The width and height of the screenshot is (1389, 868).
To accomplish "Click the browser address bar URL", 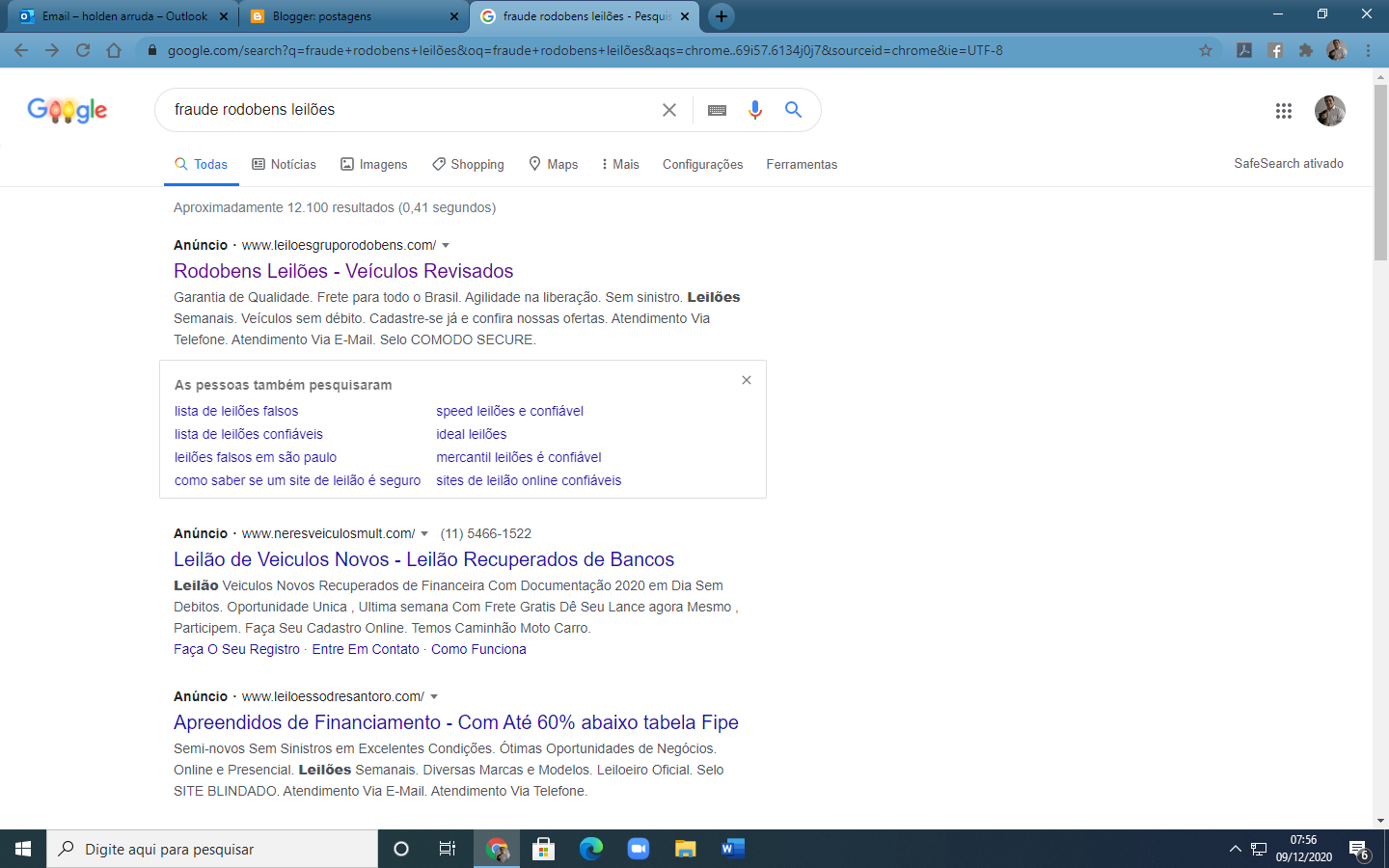I will (585, 50).
